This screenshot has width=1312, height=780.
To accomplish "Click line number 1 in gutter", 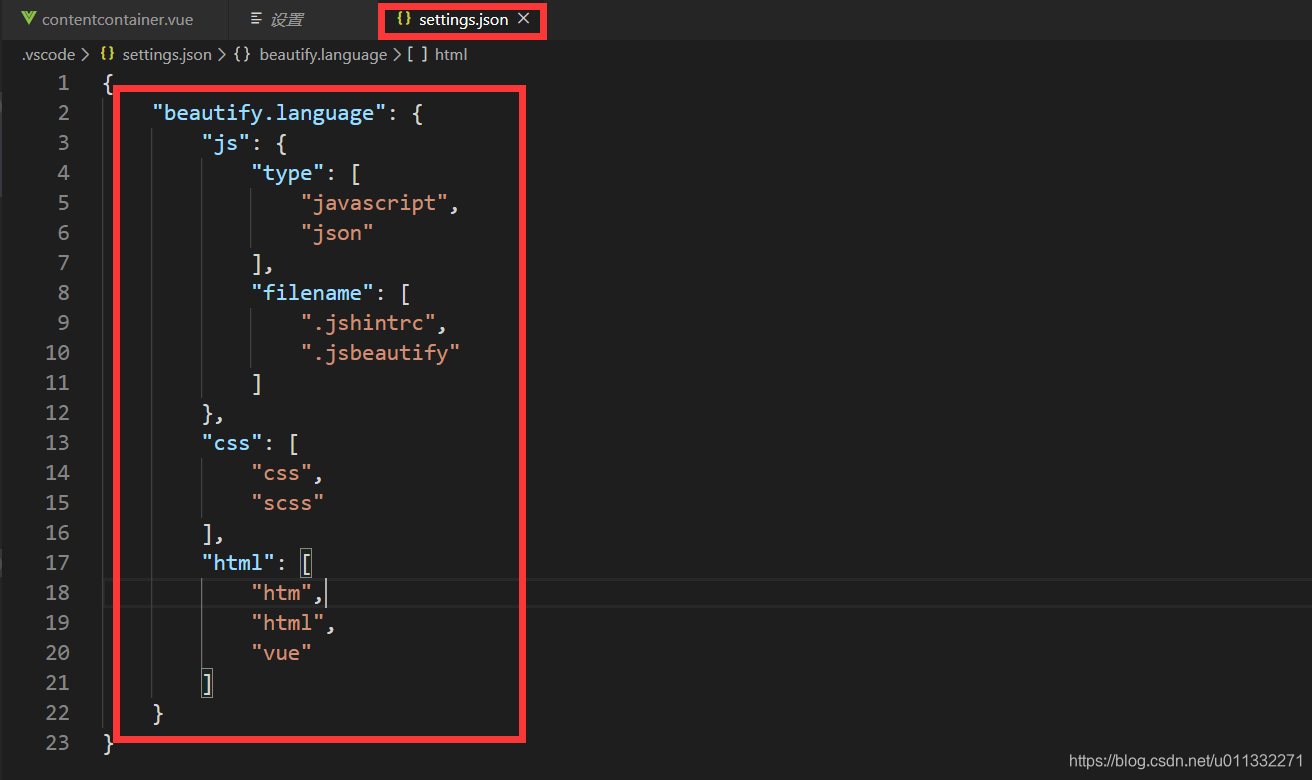I will pyautogui.click(x=64, y=83).
